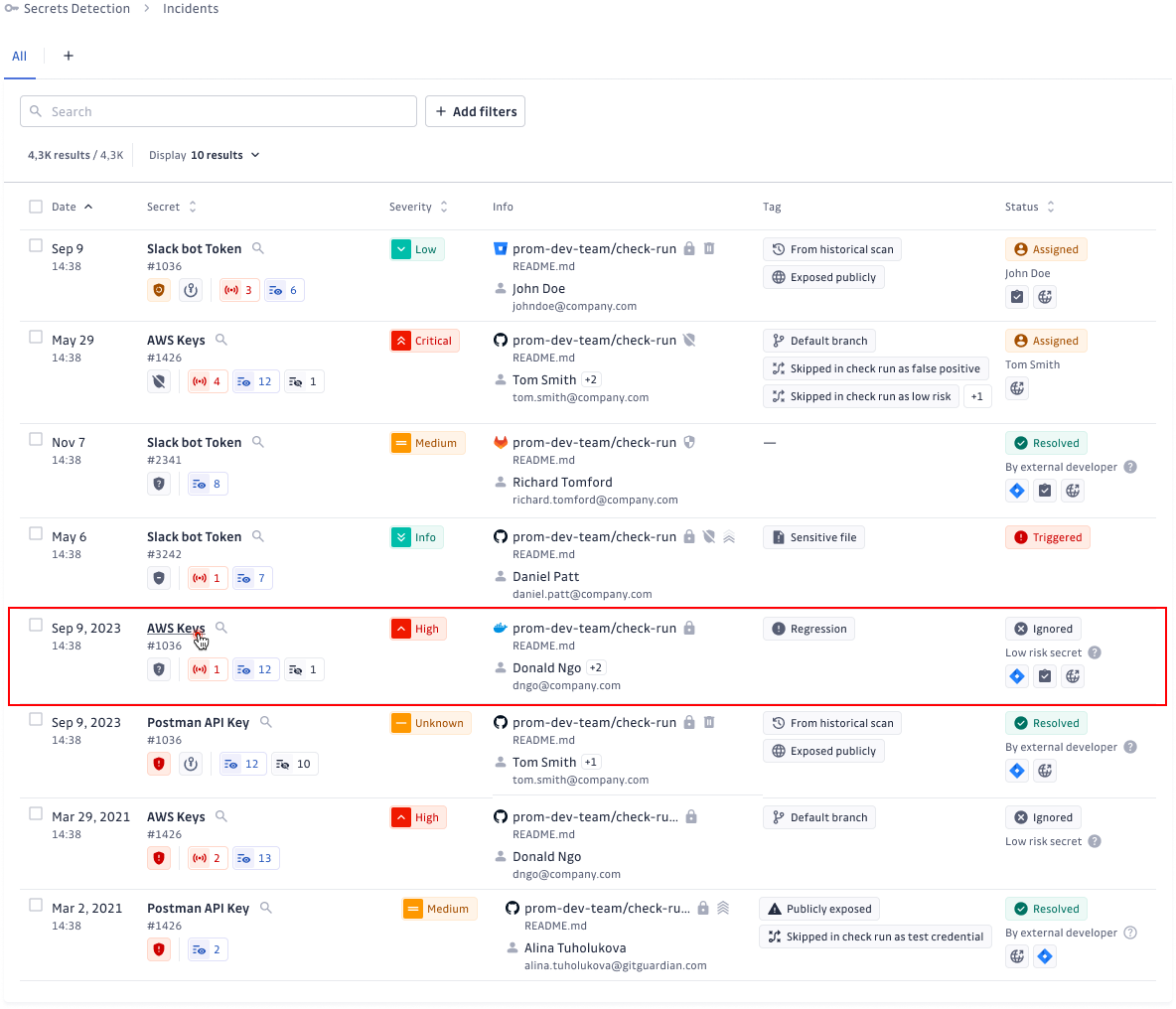Click the globe share icon below Tom Smith's assignment
Viewport: 1176px width, 1009px height.
pyautogui.click(x=1016, y=389)
